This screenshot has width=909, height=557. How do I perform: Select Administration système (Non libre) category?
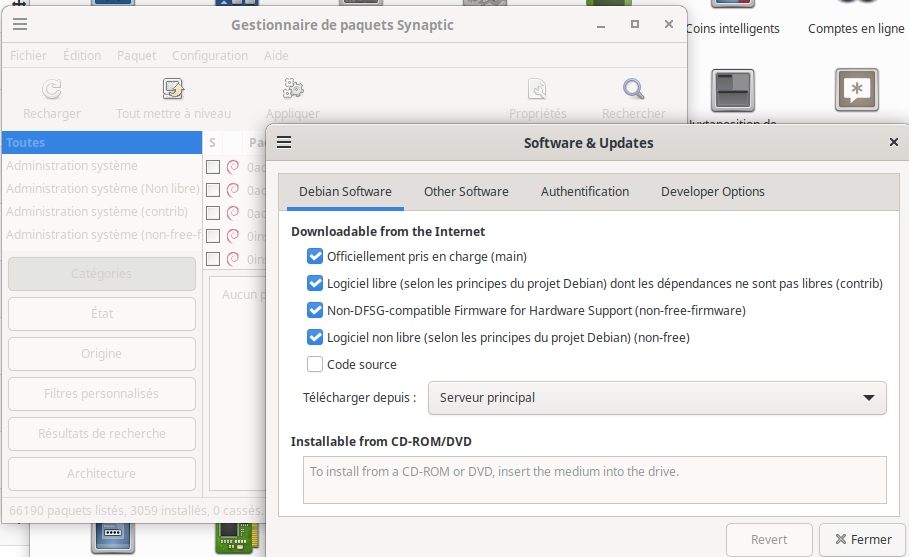(102, 188)
